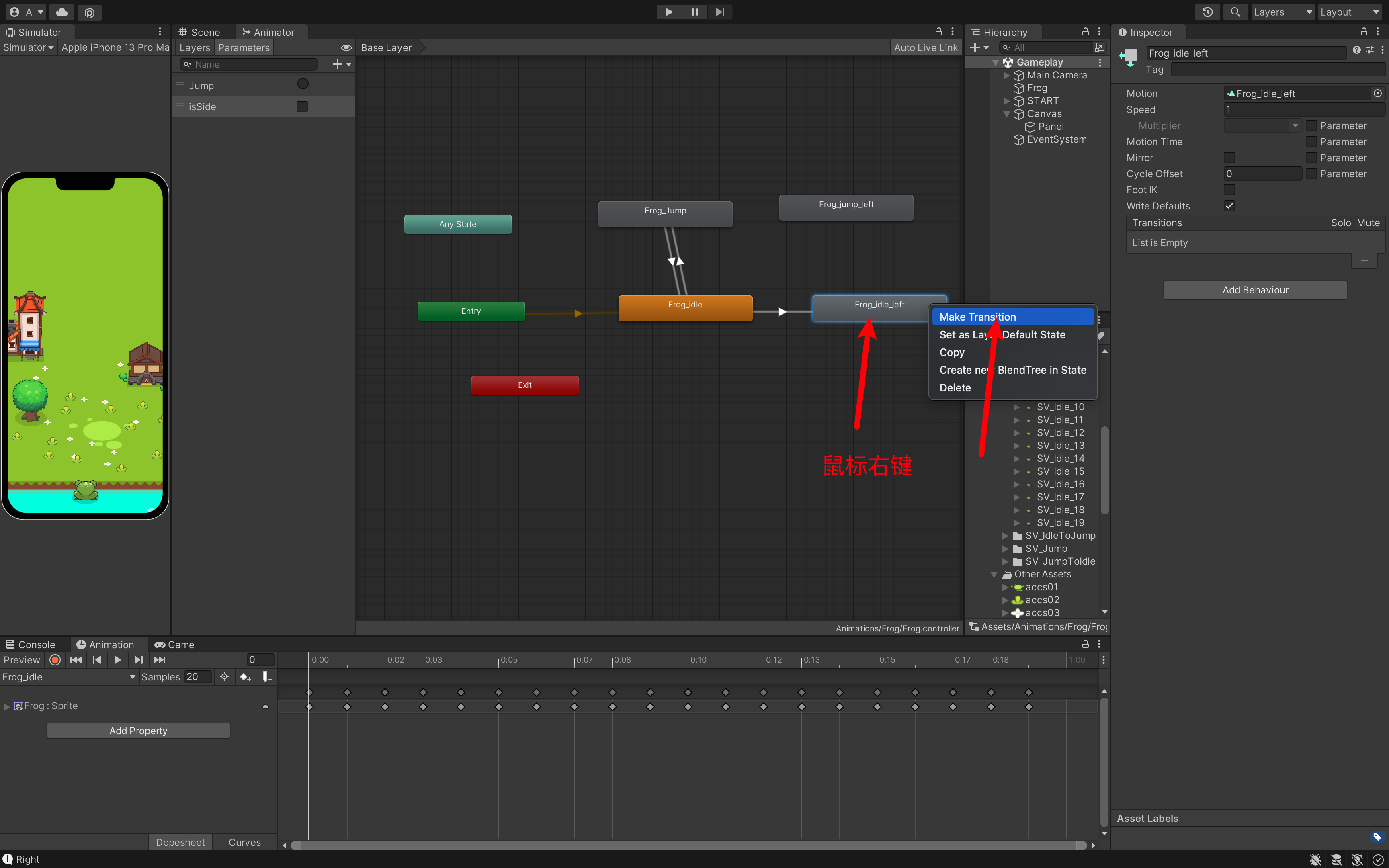Toggle the Write Defaults checkbox
Image resolution: width=1389 pixels, height=868 pixels.
click(1229, 205)
